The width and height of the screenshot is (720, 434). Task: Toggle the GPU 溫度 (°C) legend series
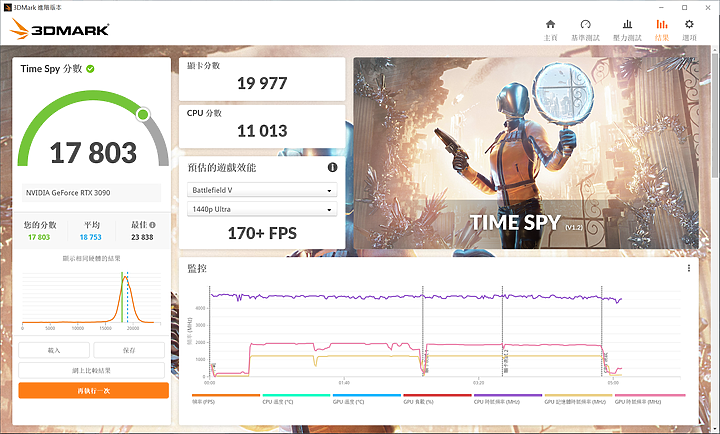click(367, 399)
